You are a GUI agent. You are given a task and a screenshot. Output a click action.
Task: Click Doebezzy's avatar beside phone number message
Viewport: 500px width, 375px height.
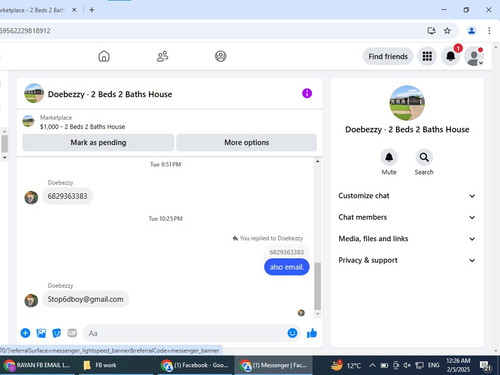click(x=31, y=197)
